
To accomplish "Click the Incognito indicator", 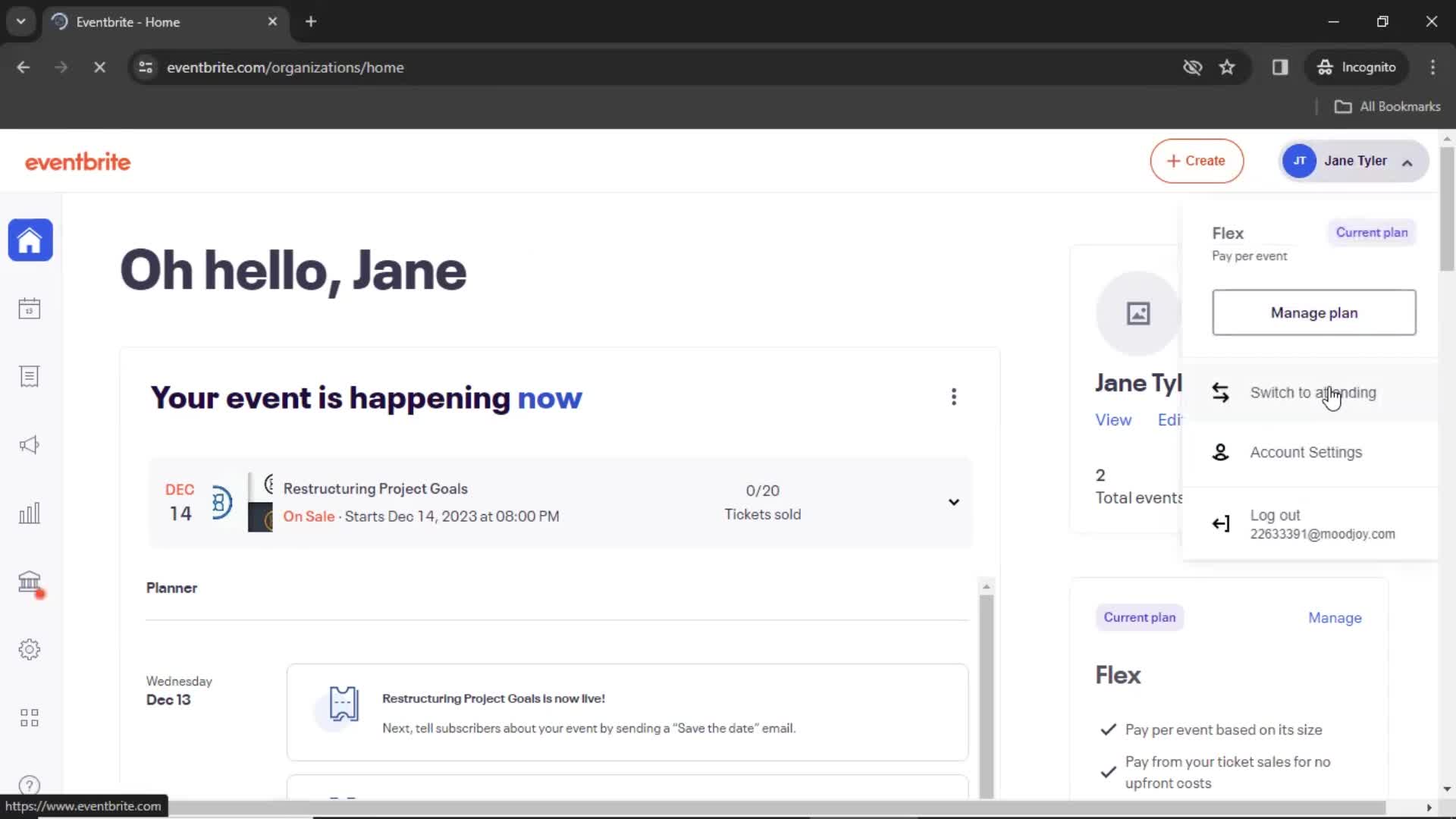I will (1357, 67).
